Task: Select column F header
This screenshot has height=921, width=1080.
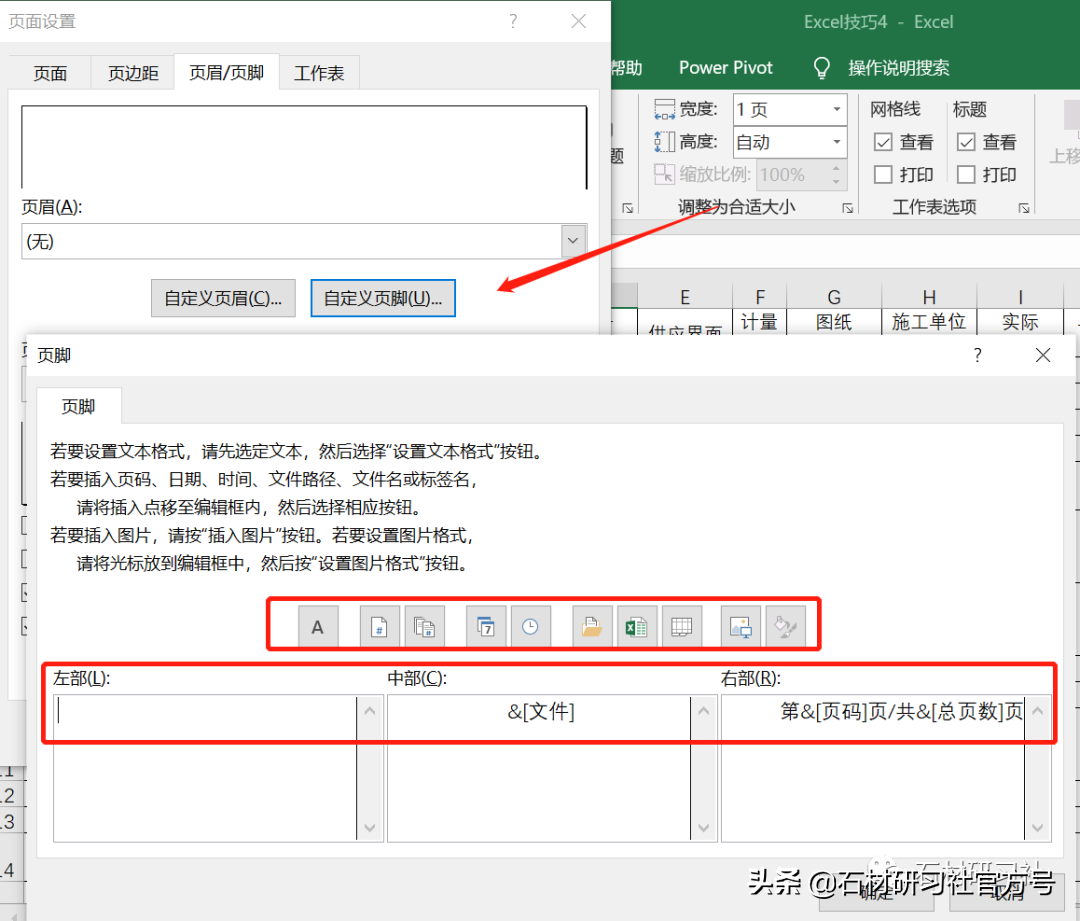Action: (x=760, y=297)
